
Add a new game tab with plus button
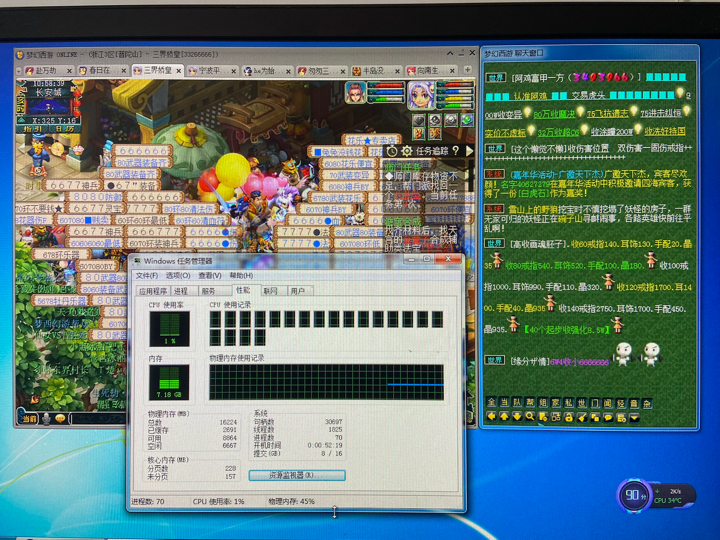click(x=467, y=70)
